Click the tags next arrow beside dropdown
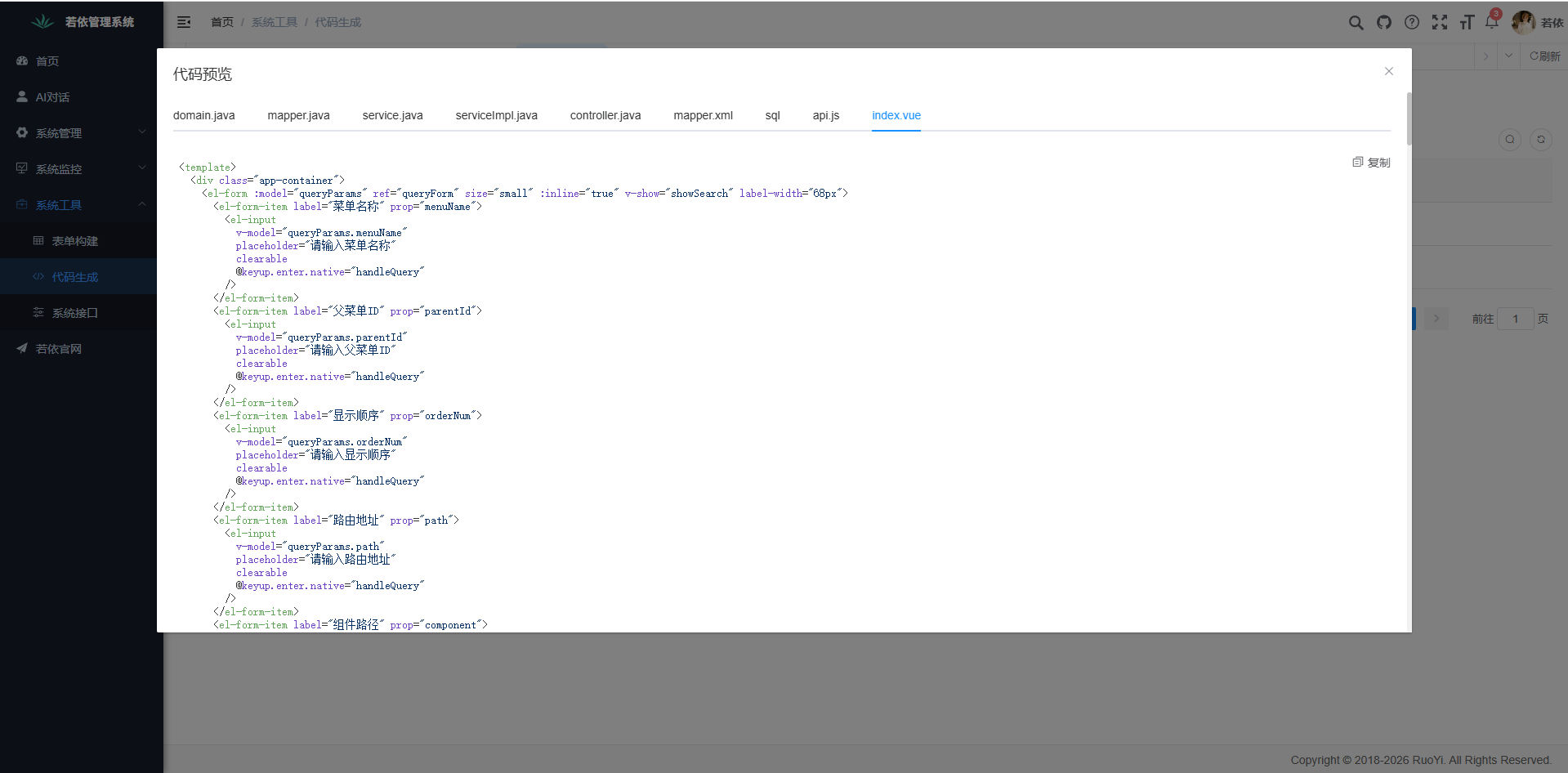The height and width of the screenshot is (773, 1568). click(x=1485, y=56)
